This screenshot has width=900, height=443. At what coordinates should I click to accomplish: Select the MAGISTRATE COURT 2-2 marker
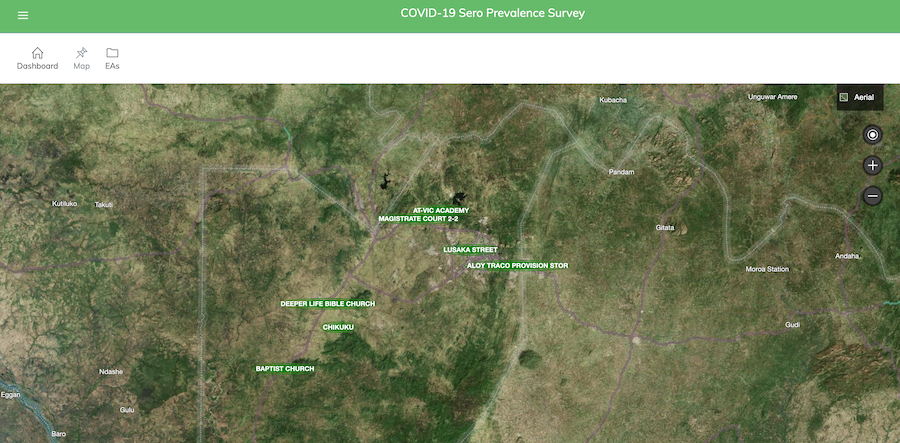[418, 219]
